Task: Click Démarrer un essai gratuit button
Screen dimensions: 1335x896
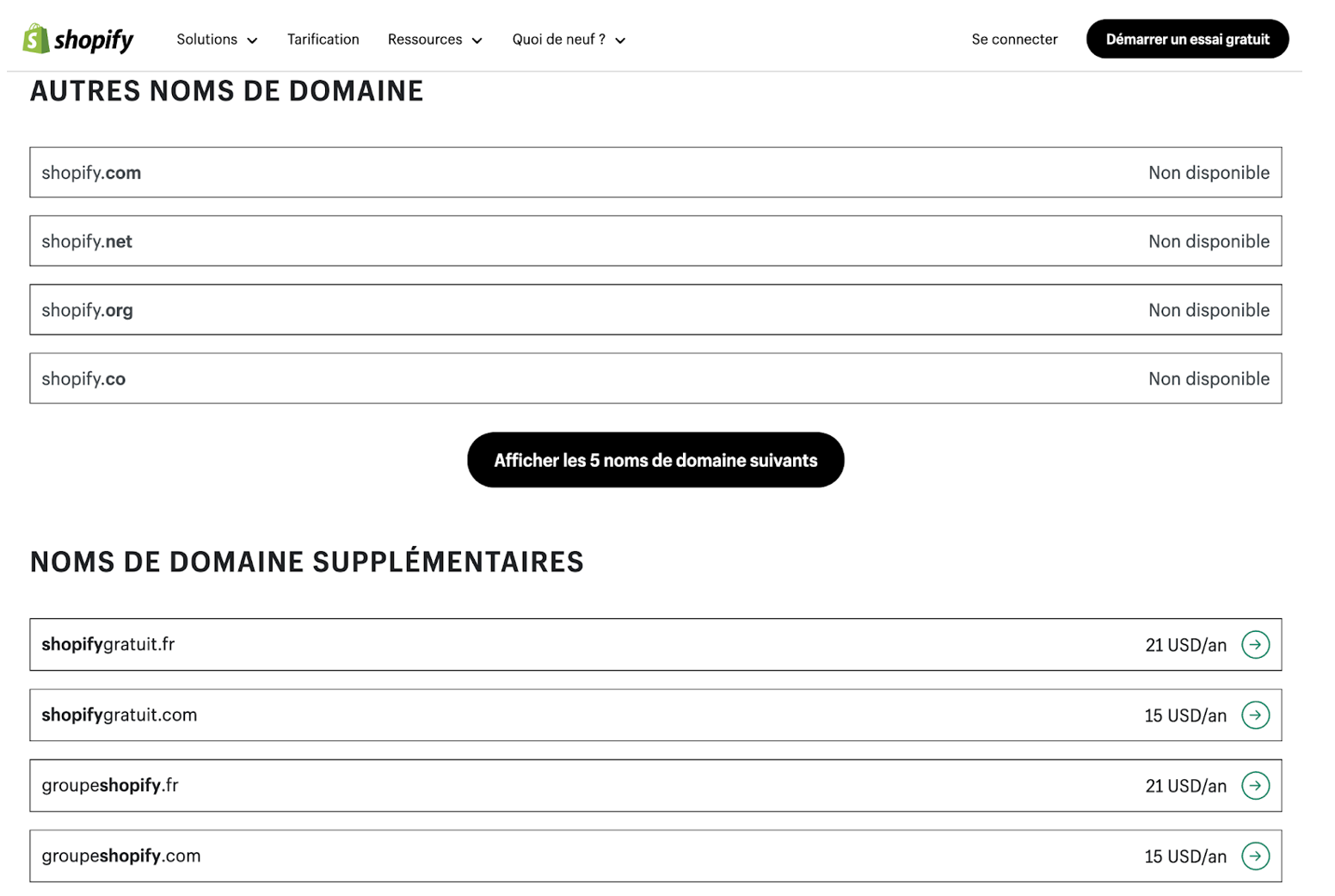Action: [x=1187, y=40]
